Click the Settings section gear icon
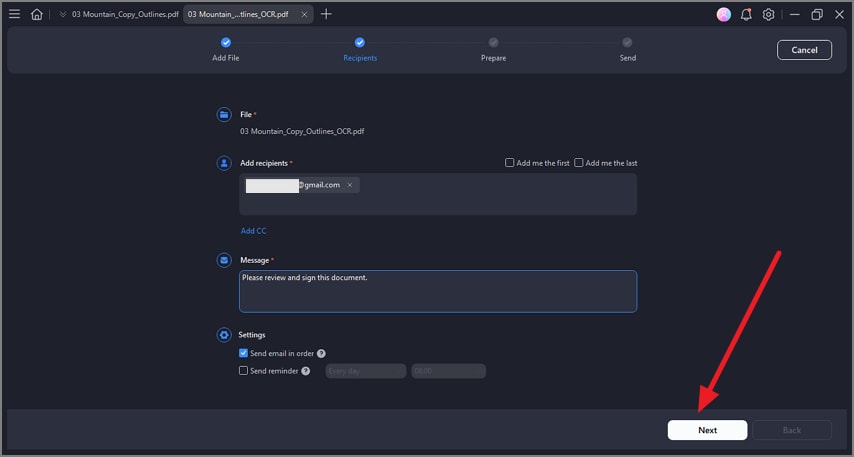This screenshot has width=854, height=457. pos(224,334)
